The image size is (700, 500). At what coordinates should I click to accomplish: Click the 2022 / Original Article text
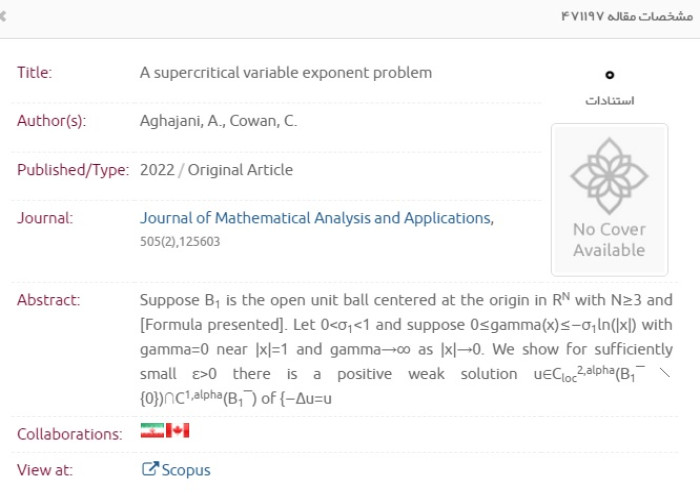[x=217, y=170]
